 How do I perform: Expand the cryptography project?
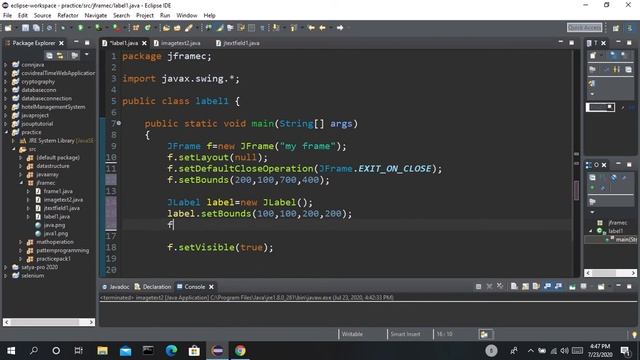click(6, 82)
